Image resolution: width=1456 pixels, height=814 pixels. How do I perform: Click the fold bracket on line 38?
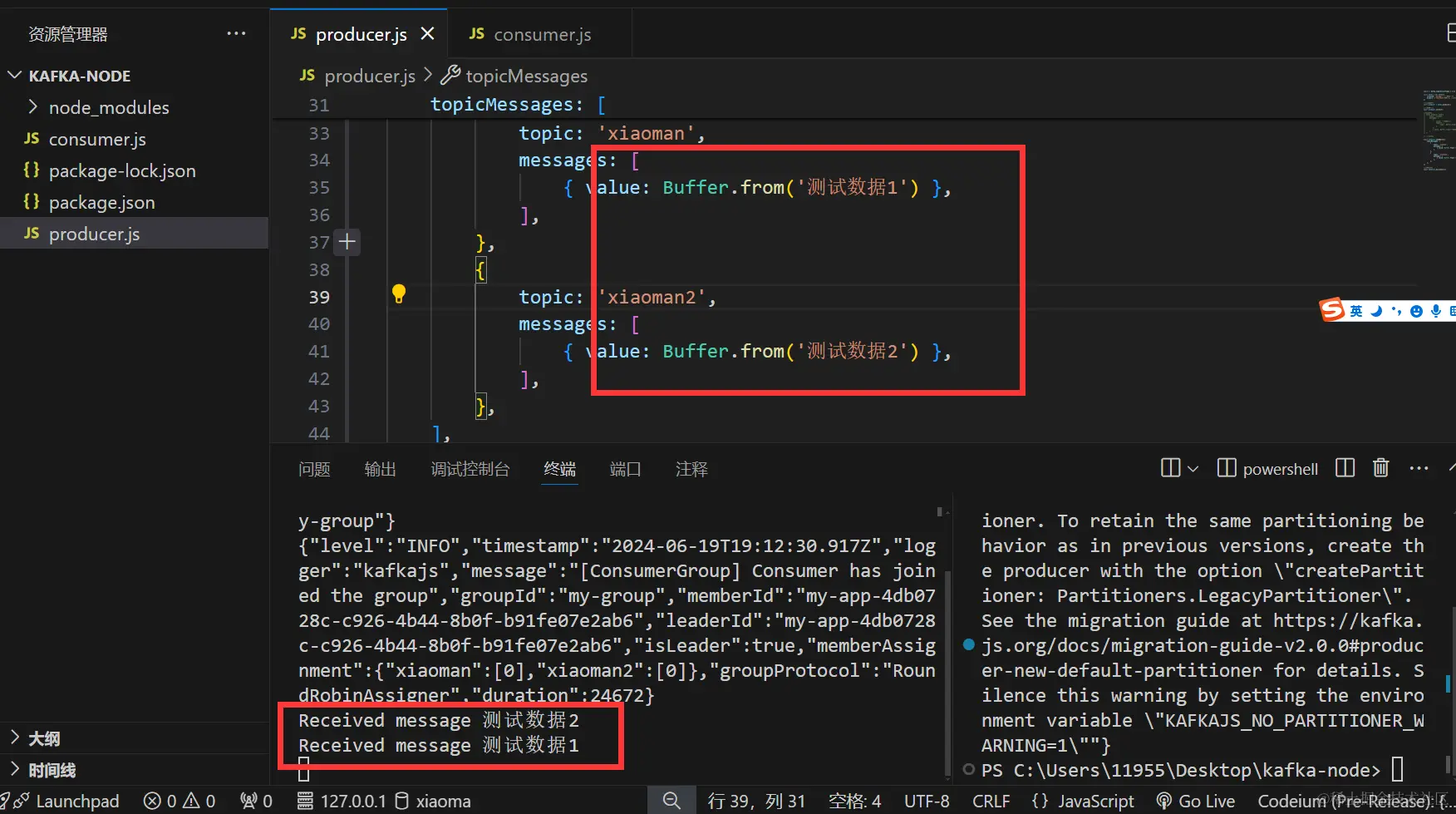[480, 270]
